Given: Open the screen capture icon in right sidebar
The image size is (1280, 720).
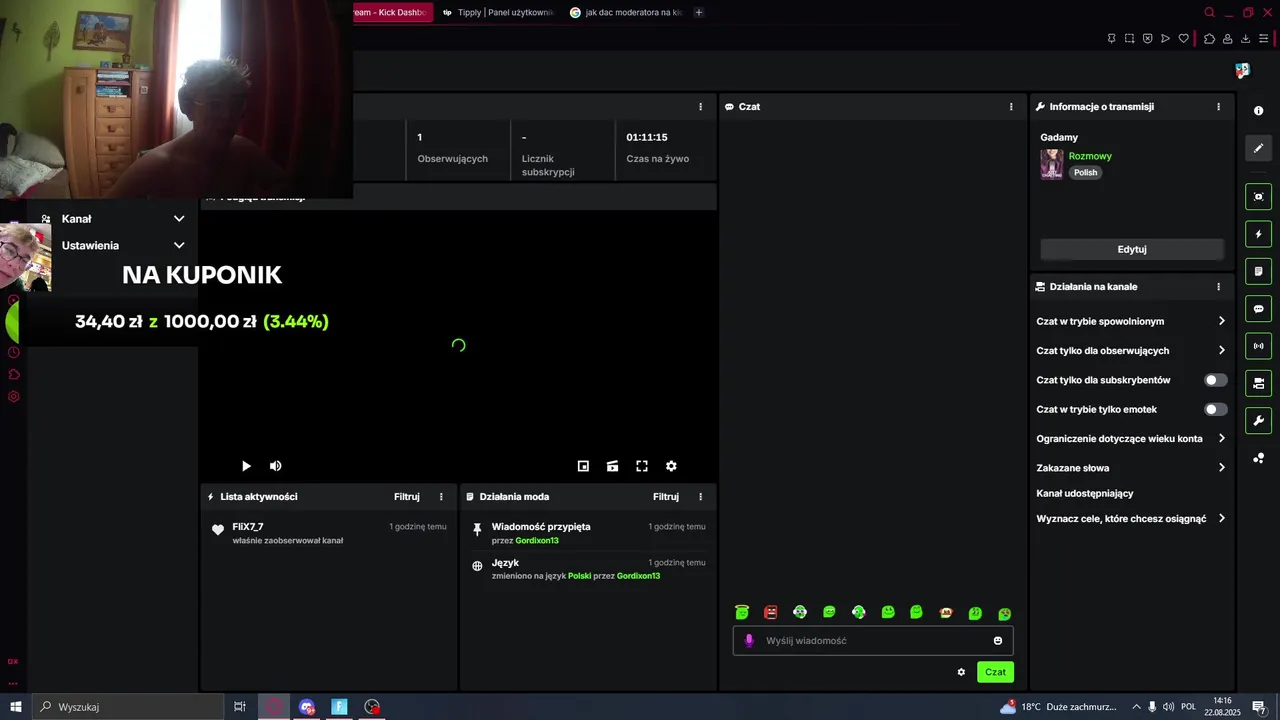Looking at the screenshot, I should coord(1258,197).
